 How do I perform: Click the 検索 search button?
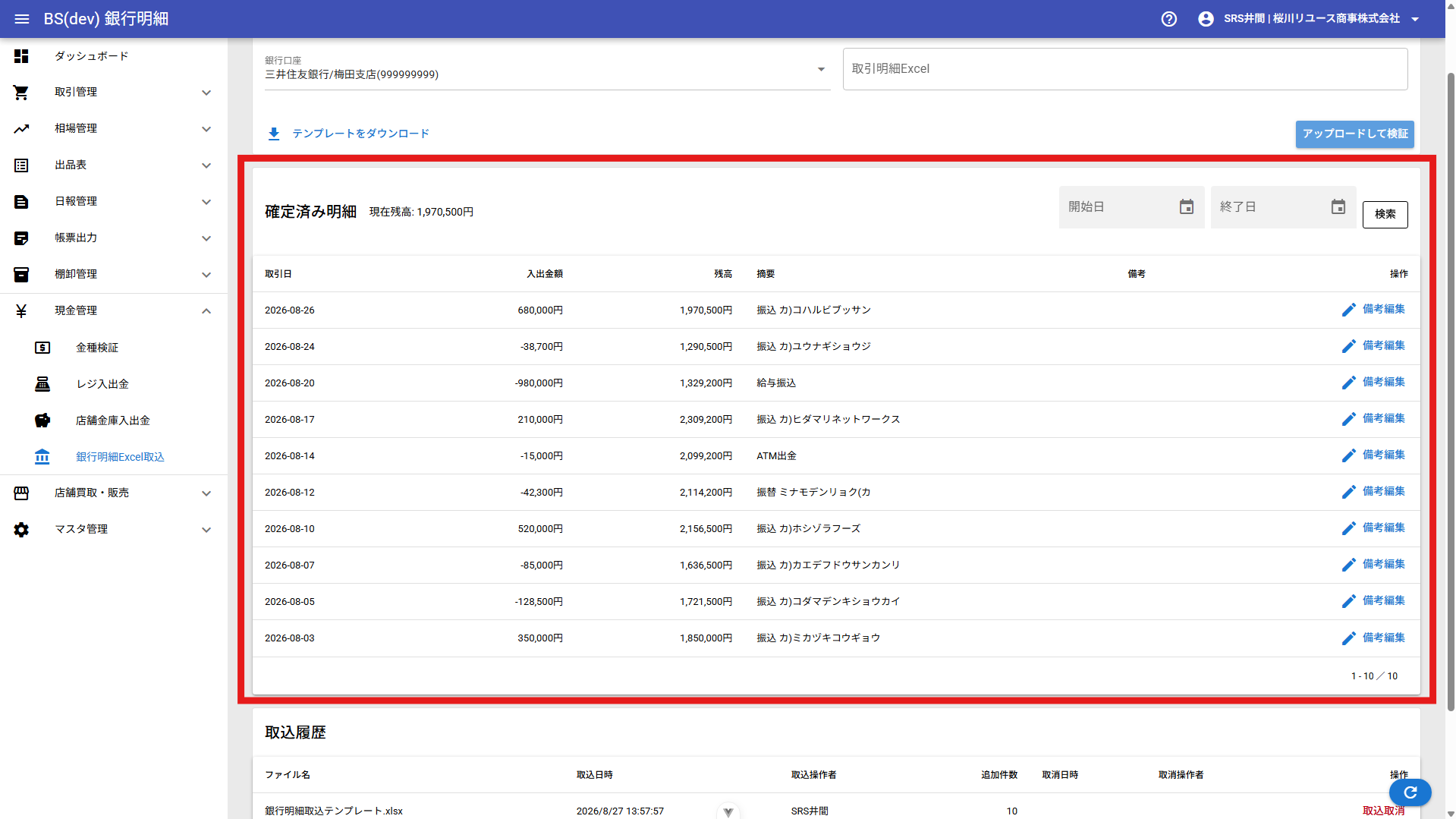[x=1385, y=215]
